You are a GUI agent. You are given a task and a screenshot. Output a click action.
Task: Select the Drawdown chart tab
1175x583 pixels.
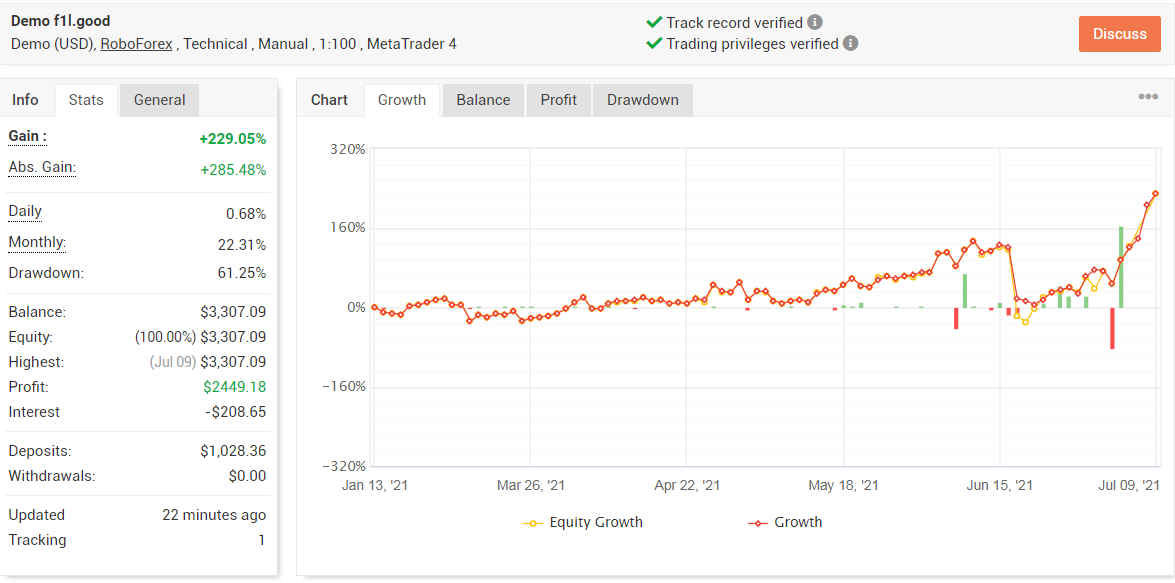[x=642, y=100]
